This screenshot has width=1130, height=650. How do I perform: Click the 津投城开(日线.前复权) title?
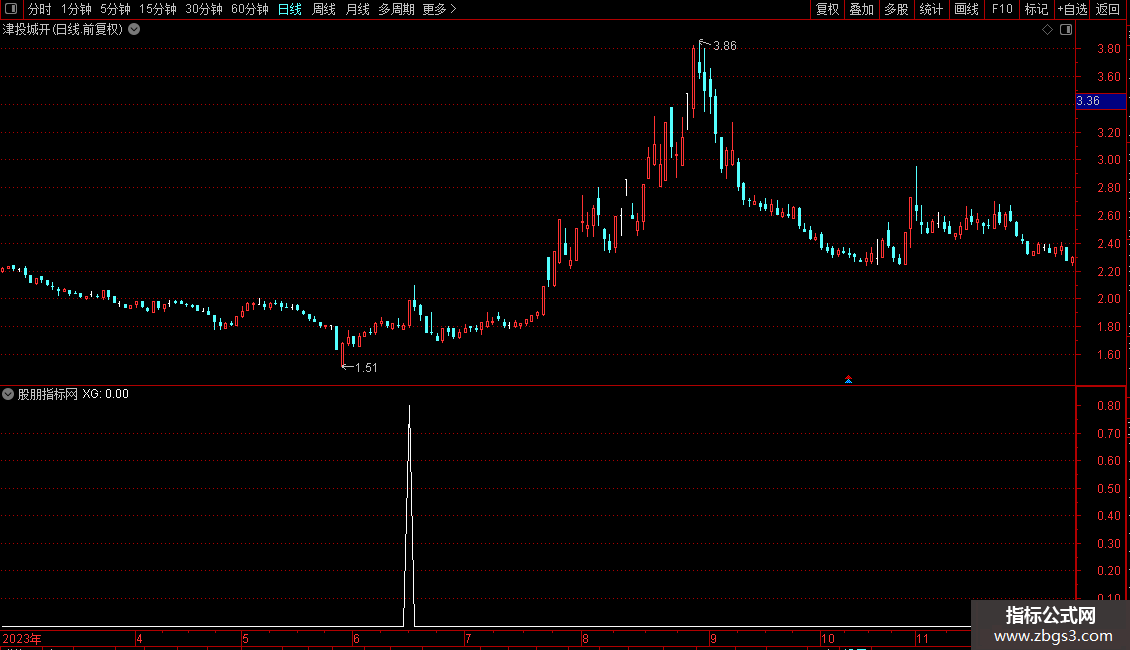(x=63, y=30)
